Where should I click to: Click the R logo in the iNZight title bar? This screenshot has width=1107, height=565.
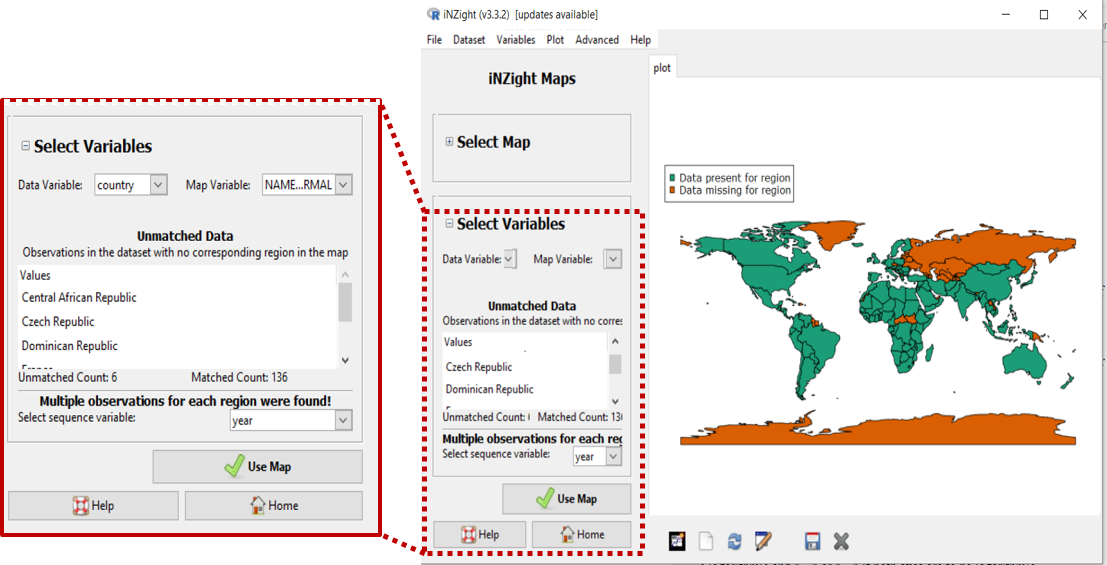433,14
